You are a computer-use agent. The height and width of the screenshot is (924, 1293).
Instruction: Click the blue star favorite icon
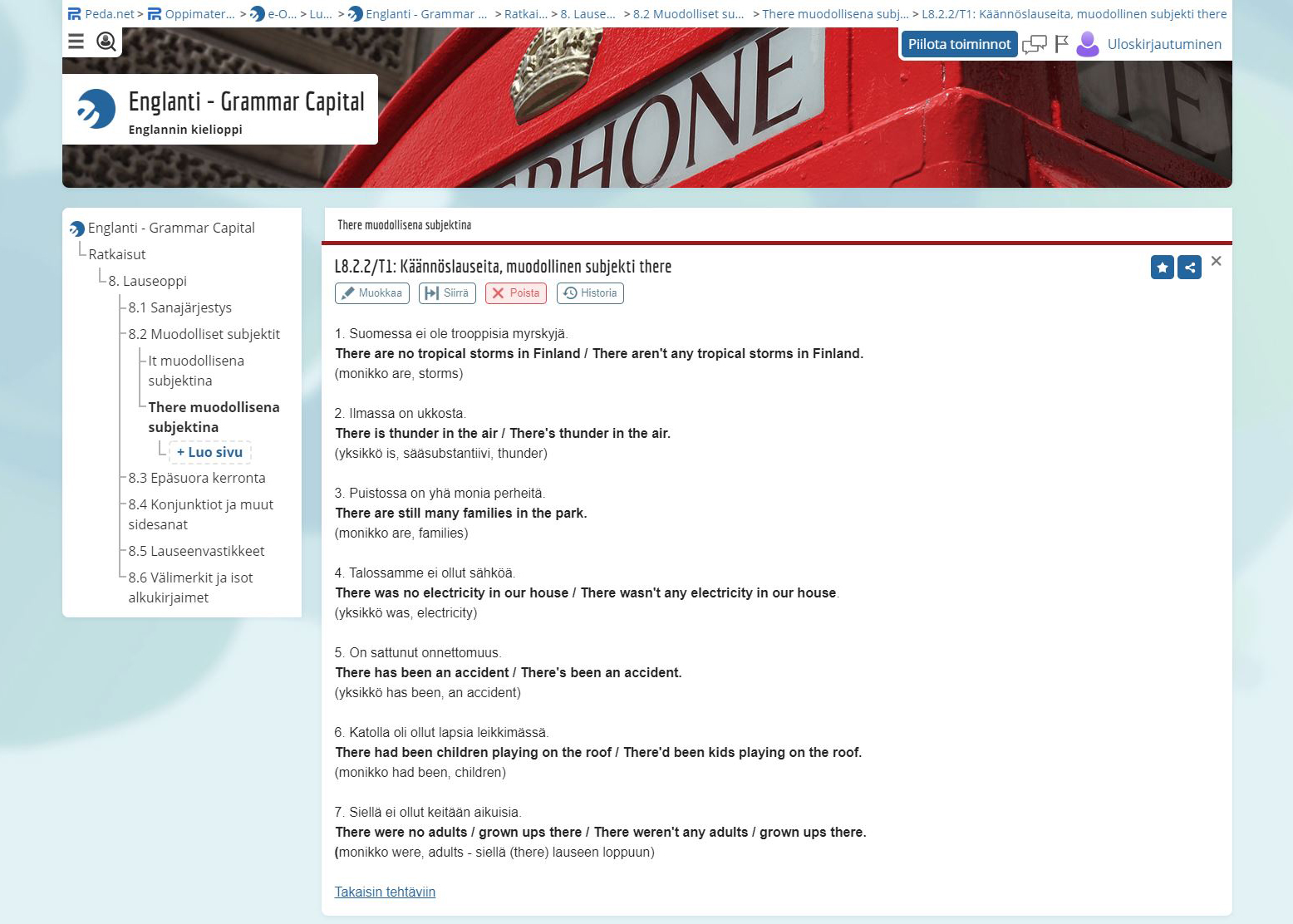pyautogui.click(x=1162, y=268)
